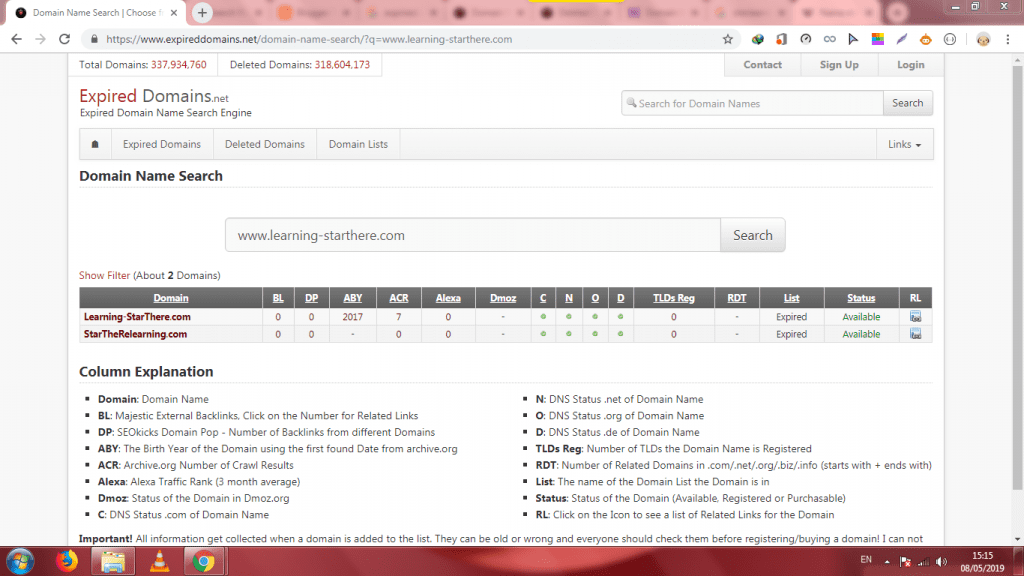Viewport: 1024px width, 576px height.
Task: Open VLC media player from taskbar
Action: pos(159,561)
